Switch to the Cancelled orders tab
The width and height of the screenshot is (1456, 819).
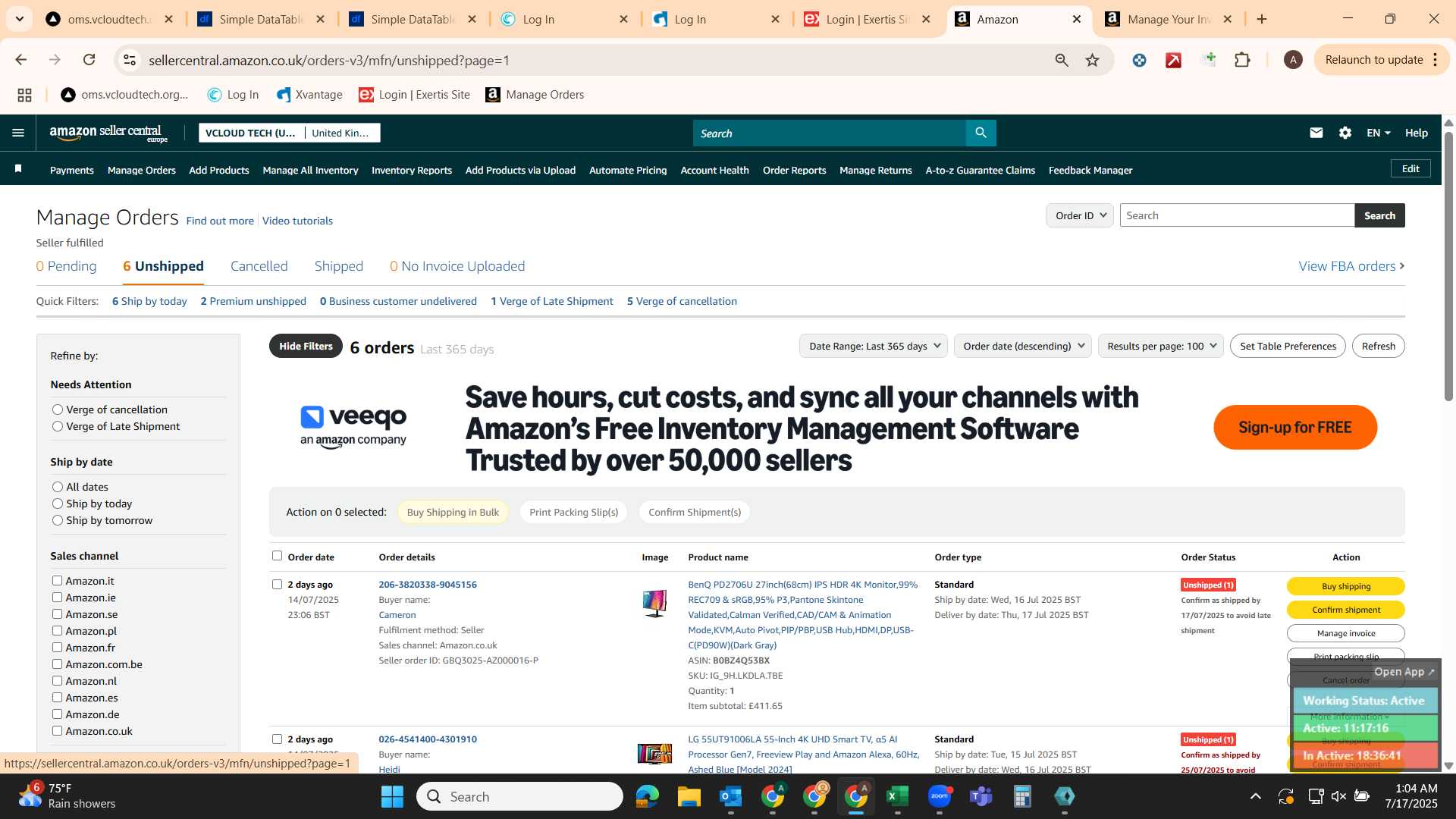[259, 266]
